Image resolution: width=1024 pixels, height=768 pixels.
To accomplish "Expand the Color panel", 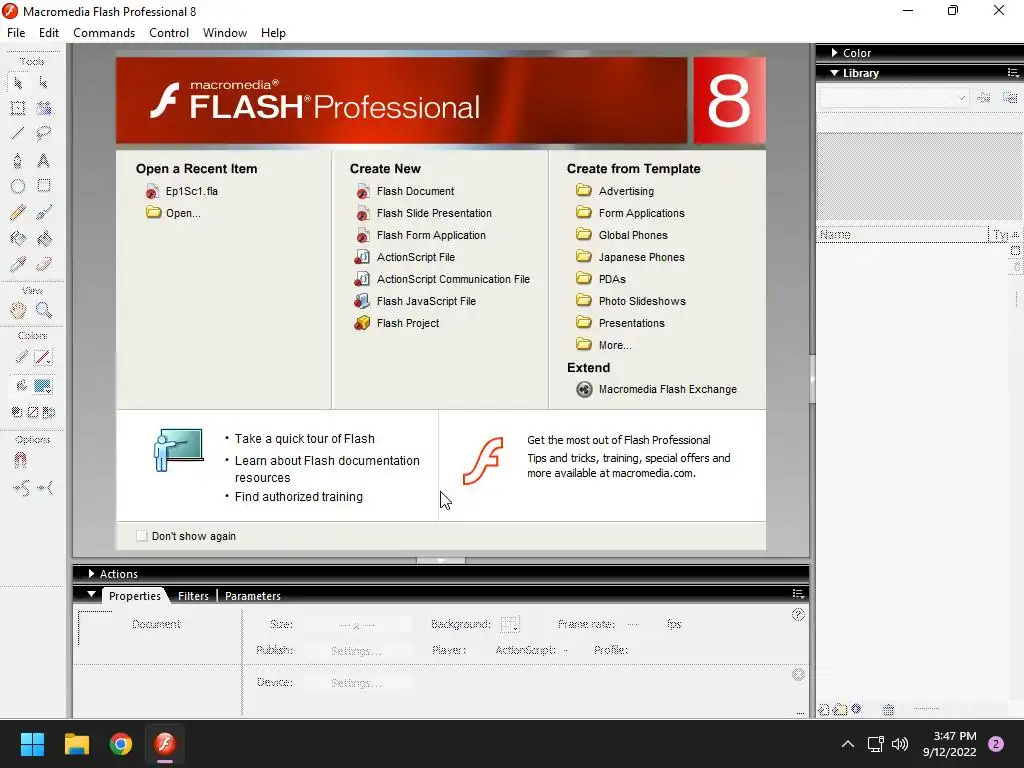I will 835,52.
